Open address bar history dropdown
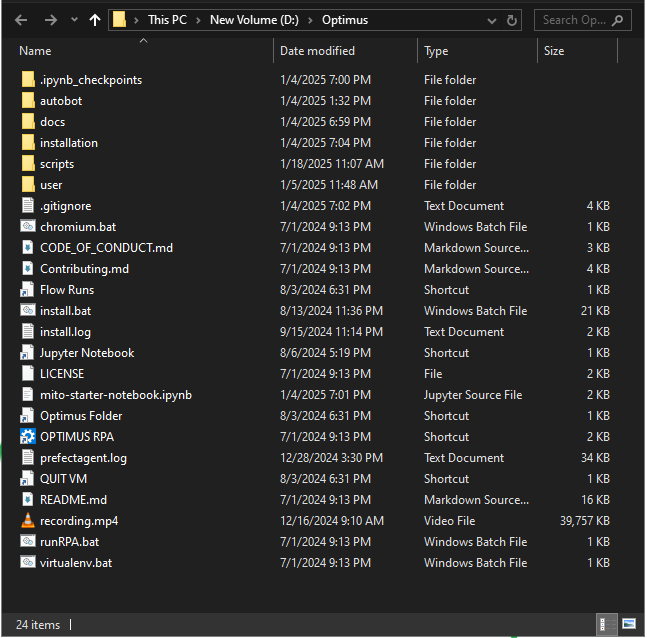Image resolution: width=647 pixels, height=638 pixels. (491, 21)
